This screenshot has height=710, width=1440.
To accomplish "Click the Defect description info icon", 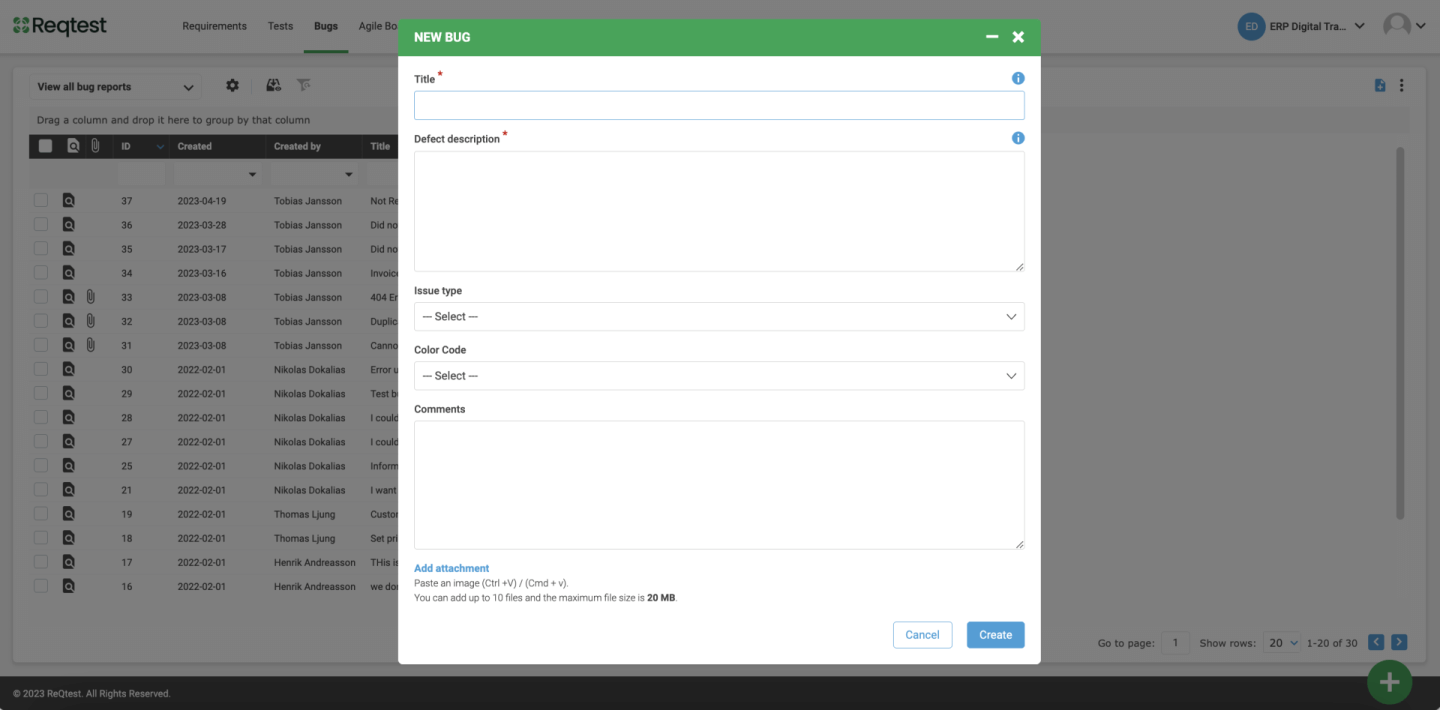I will (x=1017, y=137).
